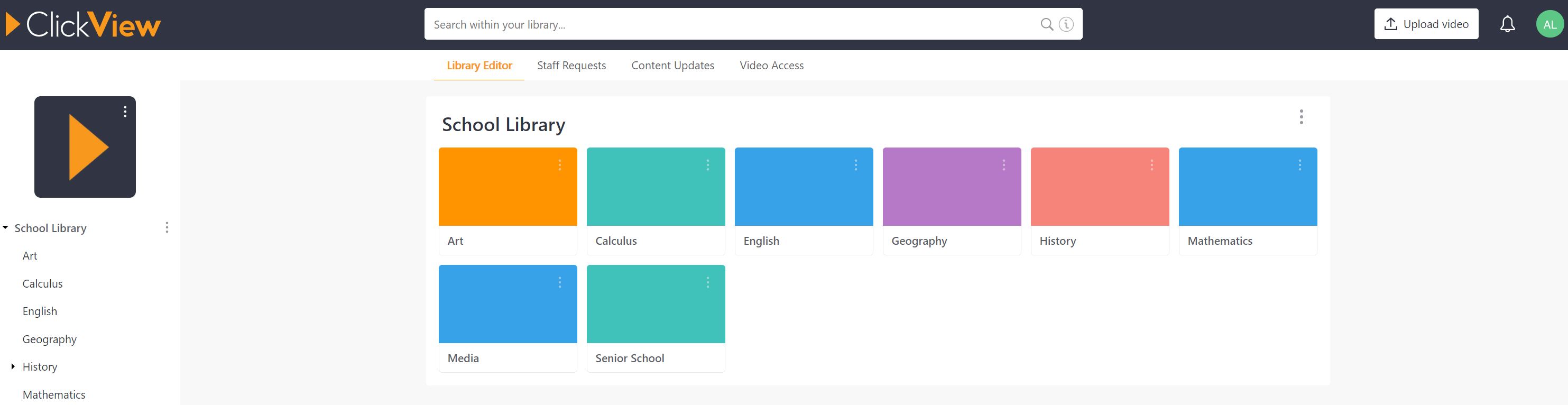Viewport: 1568px width, 405px height.
Task: Switch to Staff Requests tab
Action: (571, 65)
